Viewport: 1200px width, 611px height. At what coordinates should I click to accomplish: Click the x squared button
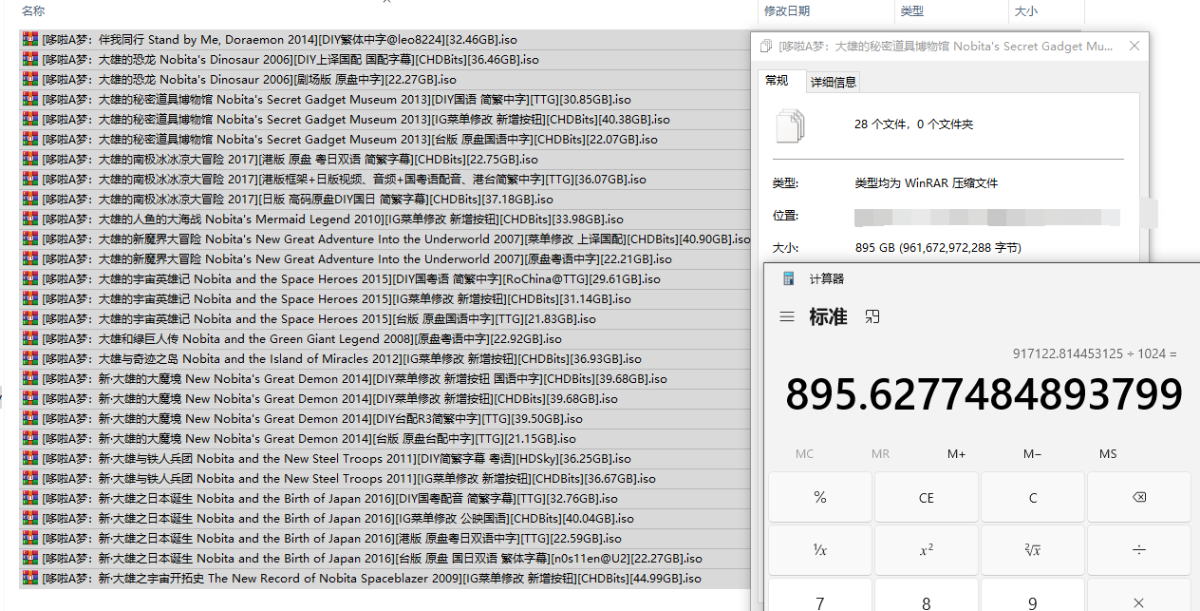pos(926,550)
